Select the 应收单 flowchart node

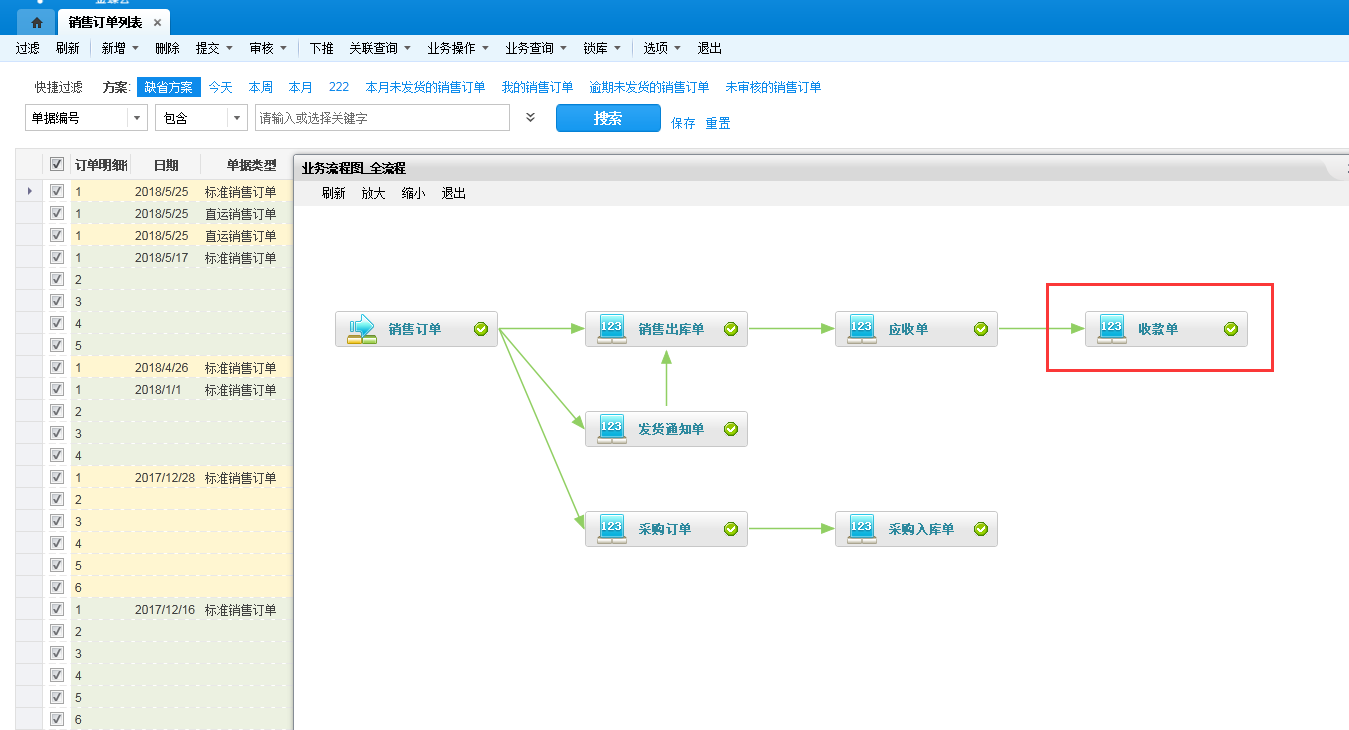(916, 329)
